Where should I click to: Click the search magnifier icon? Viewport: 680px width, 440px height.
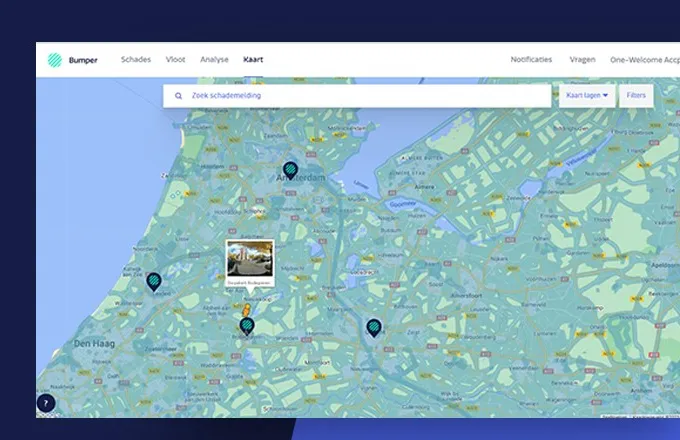[x=179, y=96]
